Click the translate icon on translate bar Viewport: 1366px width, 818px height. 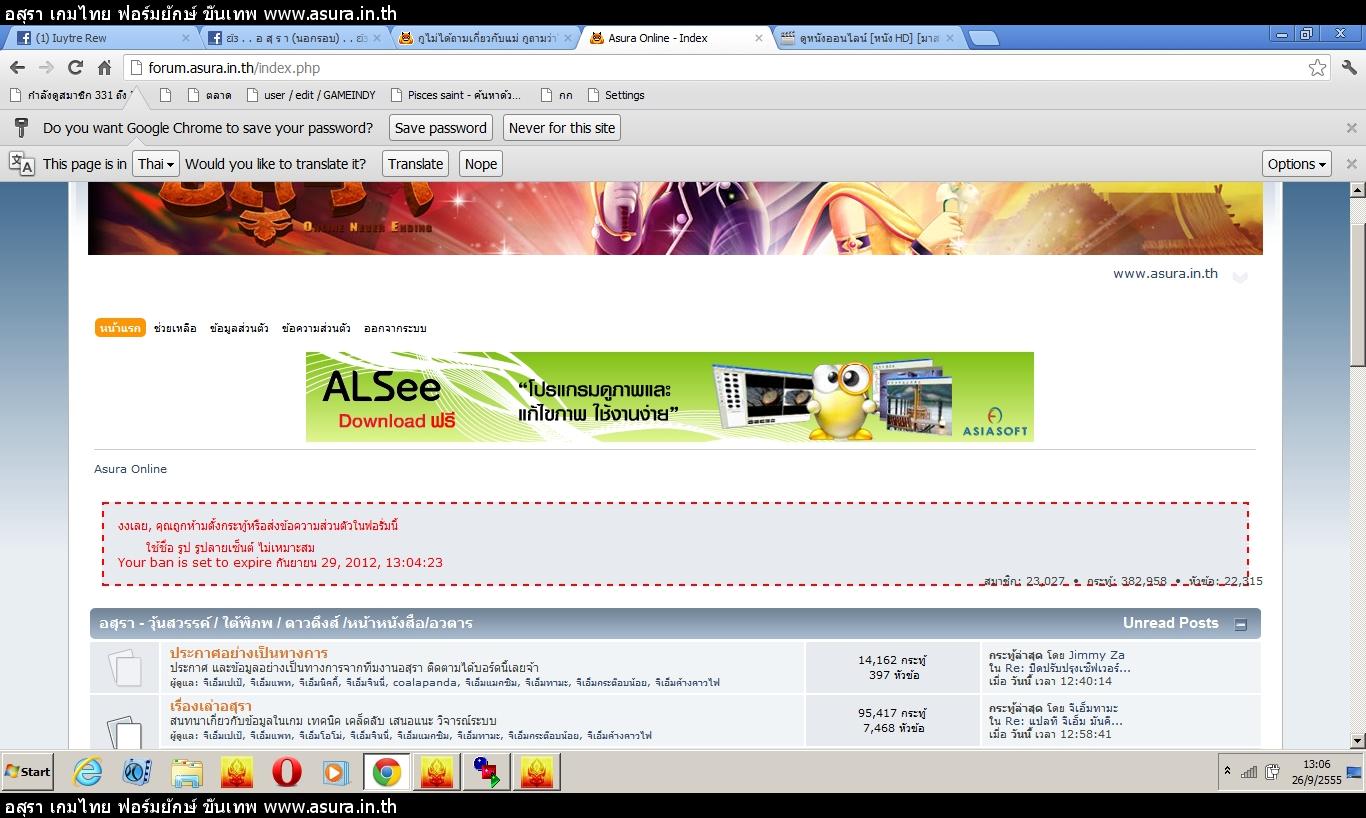(21, 164)
